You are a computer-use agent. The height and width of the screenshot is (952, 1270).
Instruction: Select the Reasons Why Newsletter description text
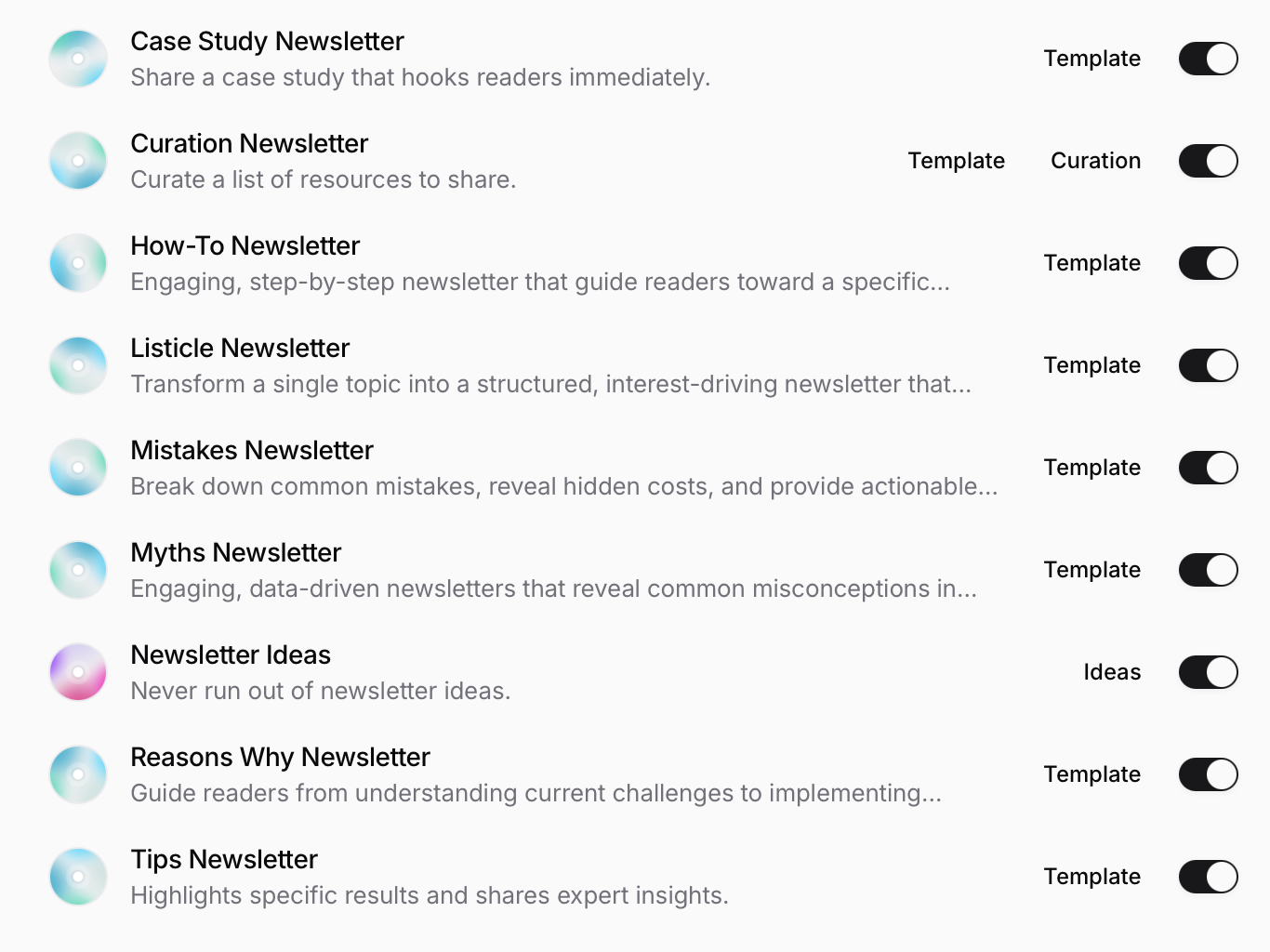coord(536,793)
